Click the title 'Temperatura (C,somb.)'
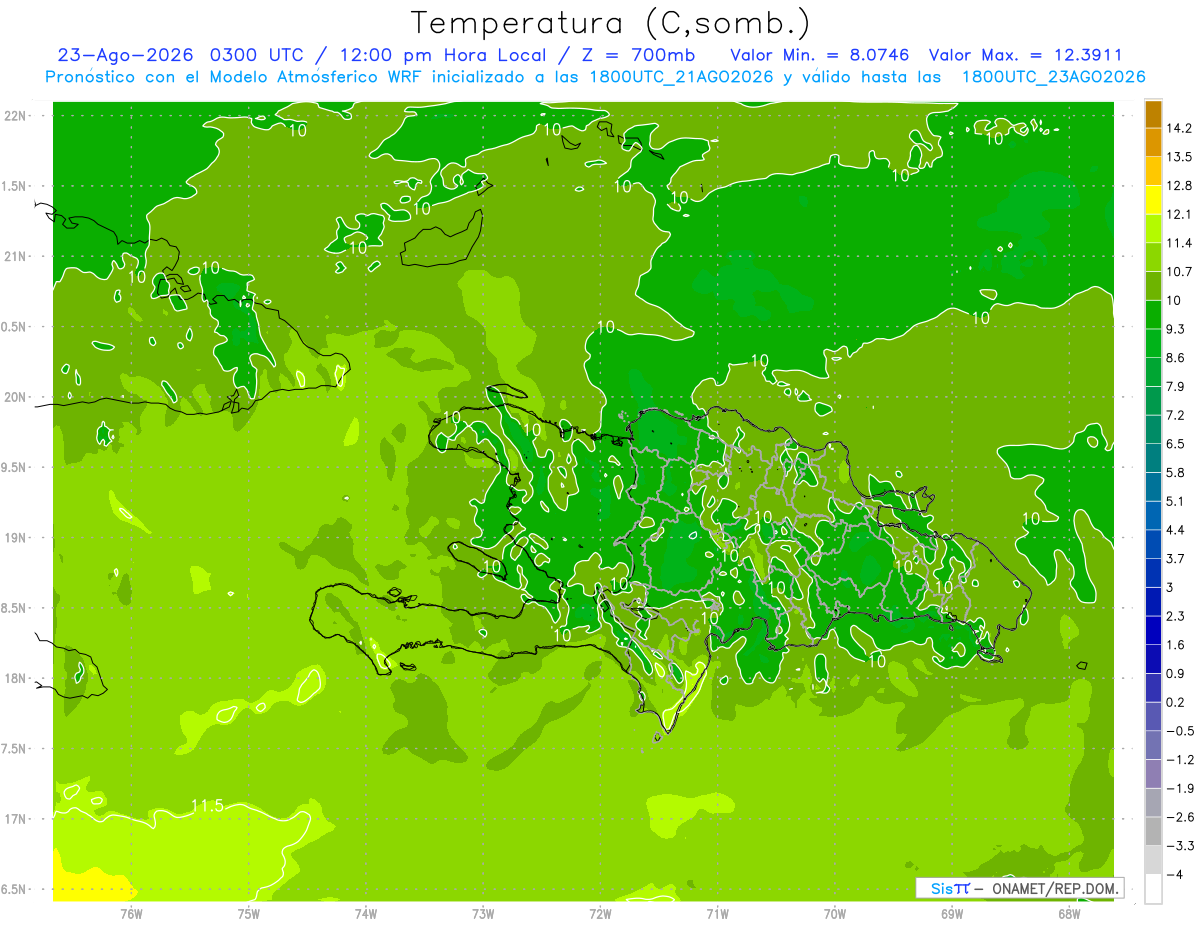Screen dimensions: 1200x927 click(610, 23)
